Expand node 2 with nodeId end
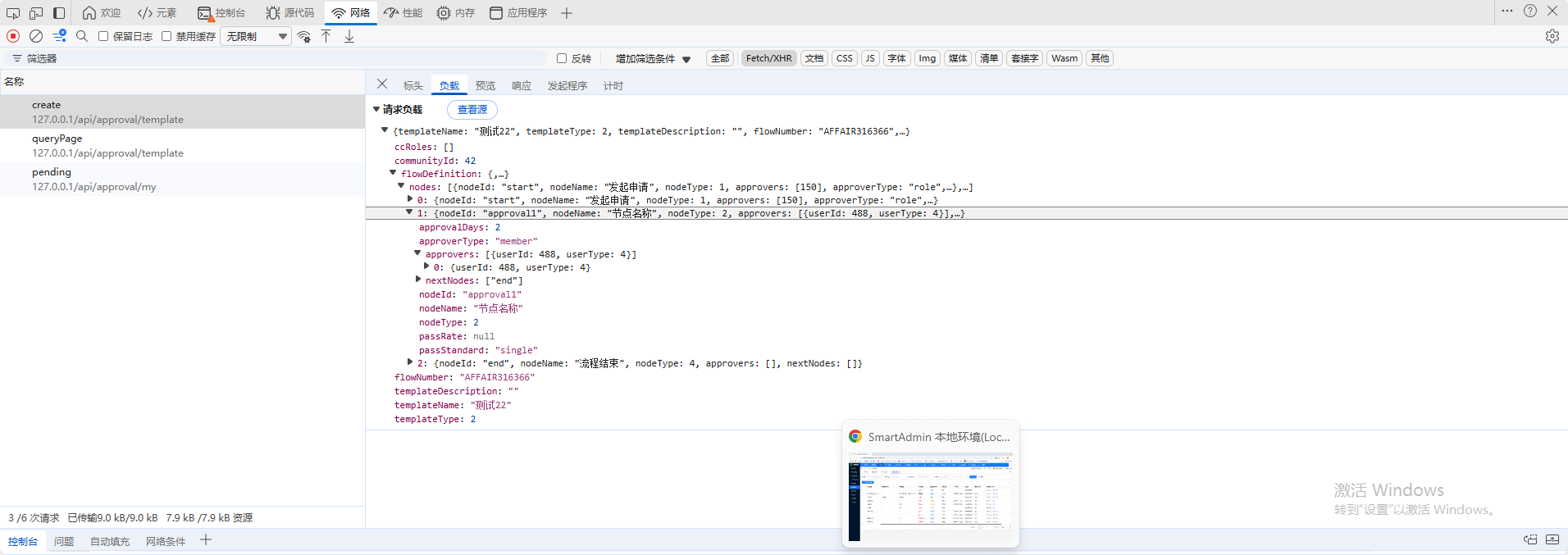The height and width of the screenshot is (555, 1568). pyautogui.click(x=410, y=362)
